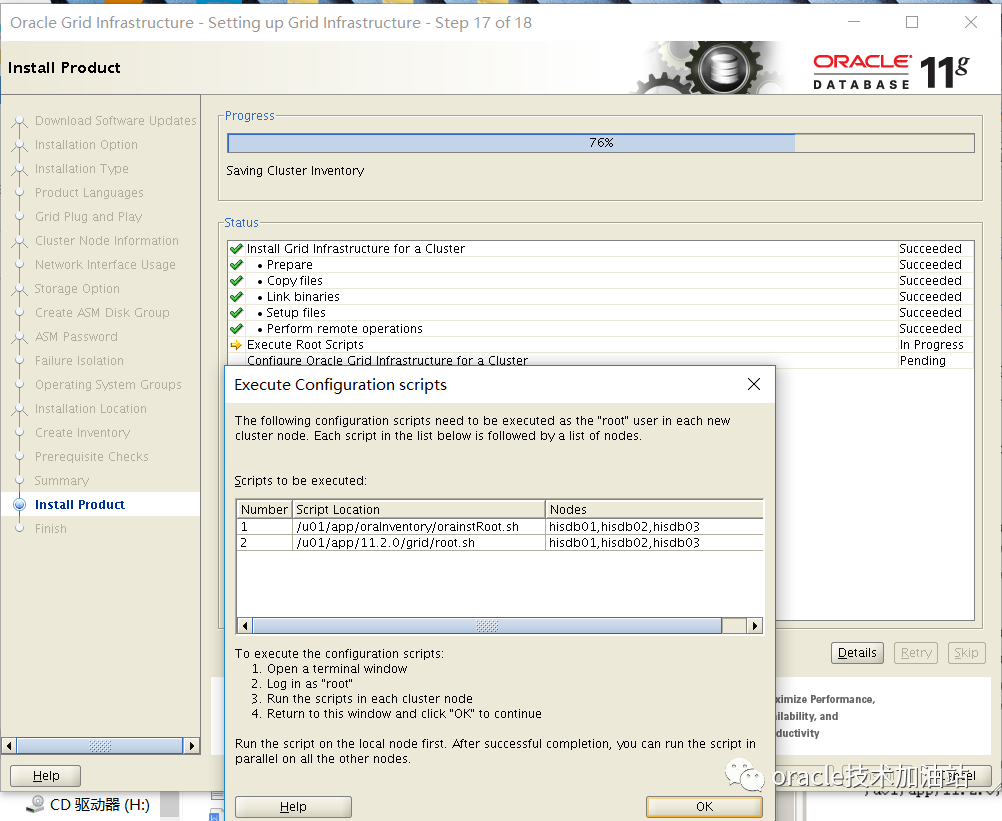Image resolution: width=1002 pixels, height=821 pixels.
Task: Click the Skip button
Action: click(x=966, y=652)
